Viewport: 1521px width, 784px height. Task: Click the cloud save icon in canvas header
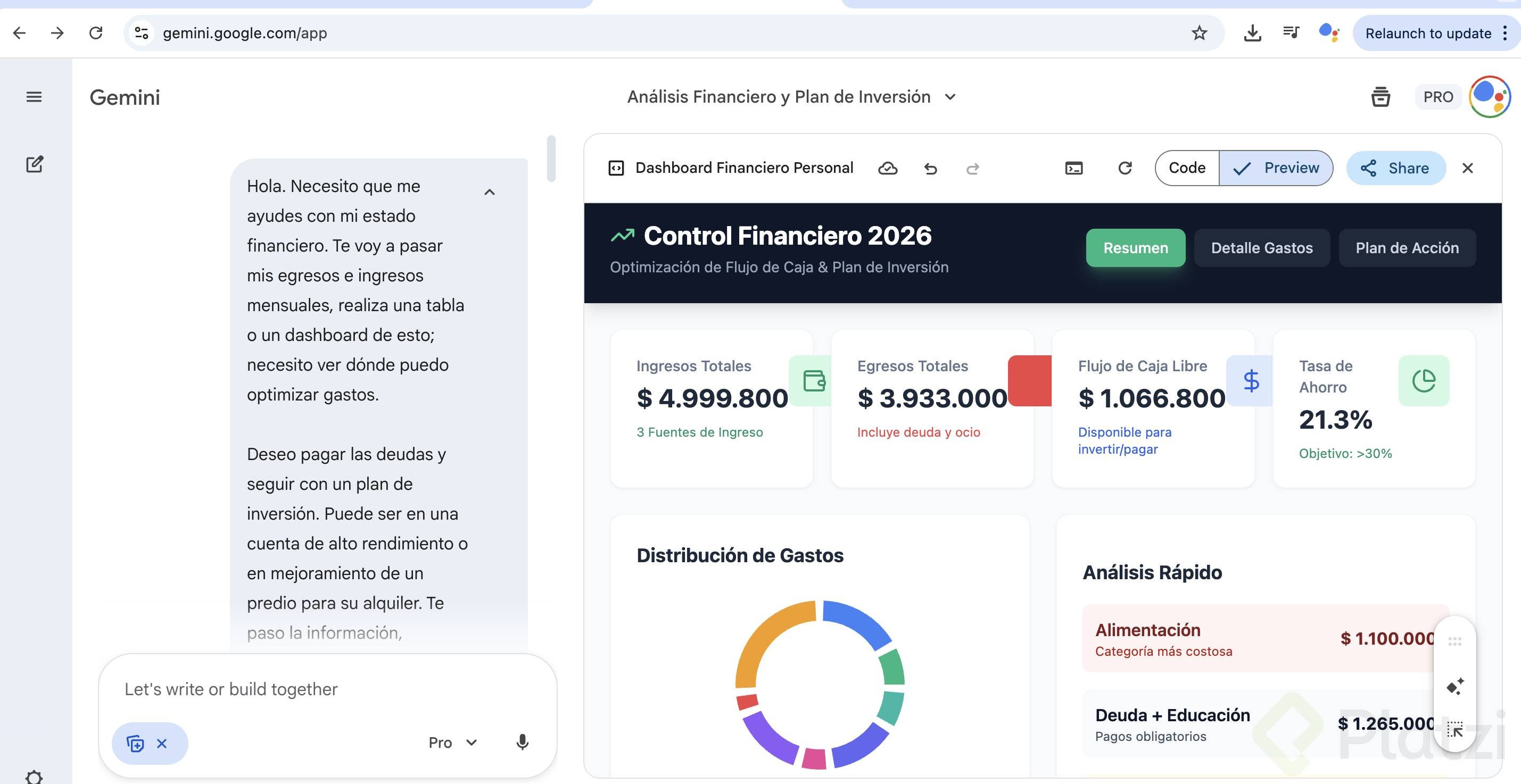point(888,169)
